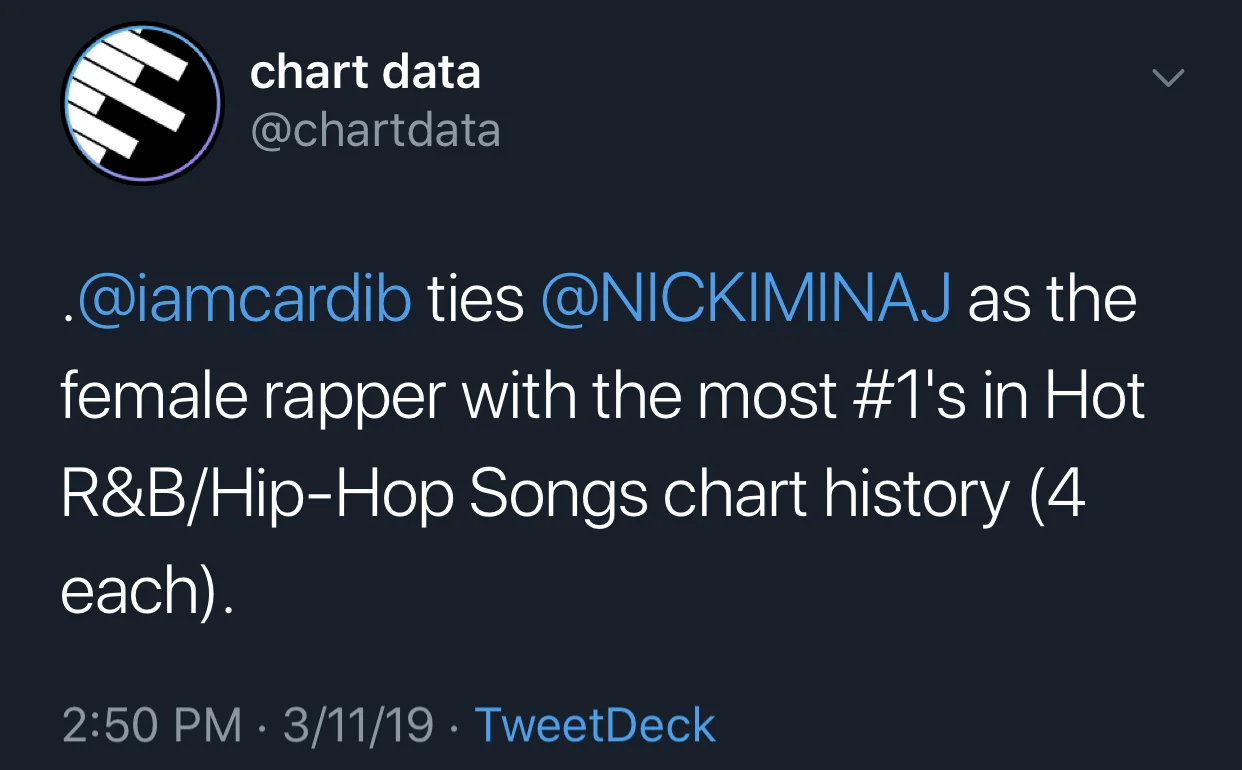Click the word 'Hot' in tweet
This screenshot has height=770, width=1242.
pos(1096,398)
